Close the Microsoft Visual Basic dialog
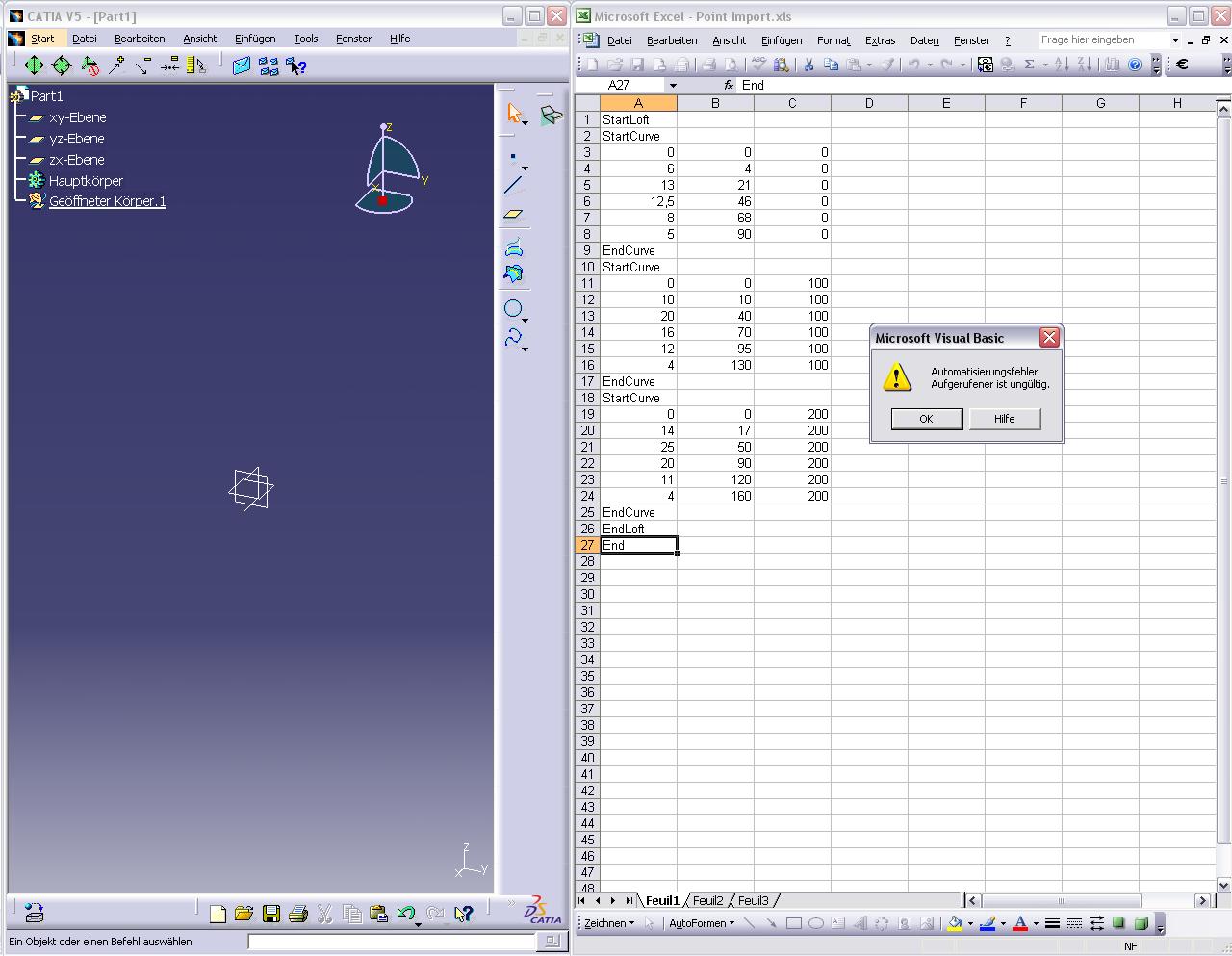The width and height of the screenshot is (1232, 956). pos(1049,337)
